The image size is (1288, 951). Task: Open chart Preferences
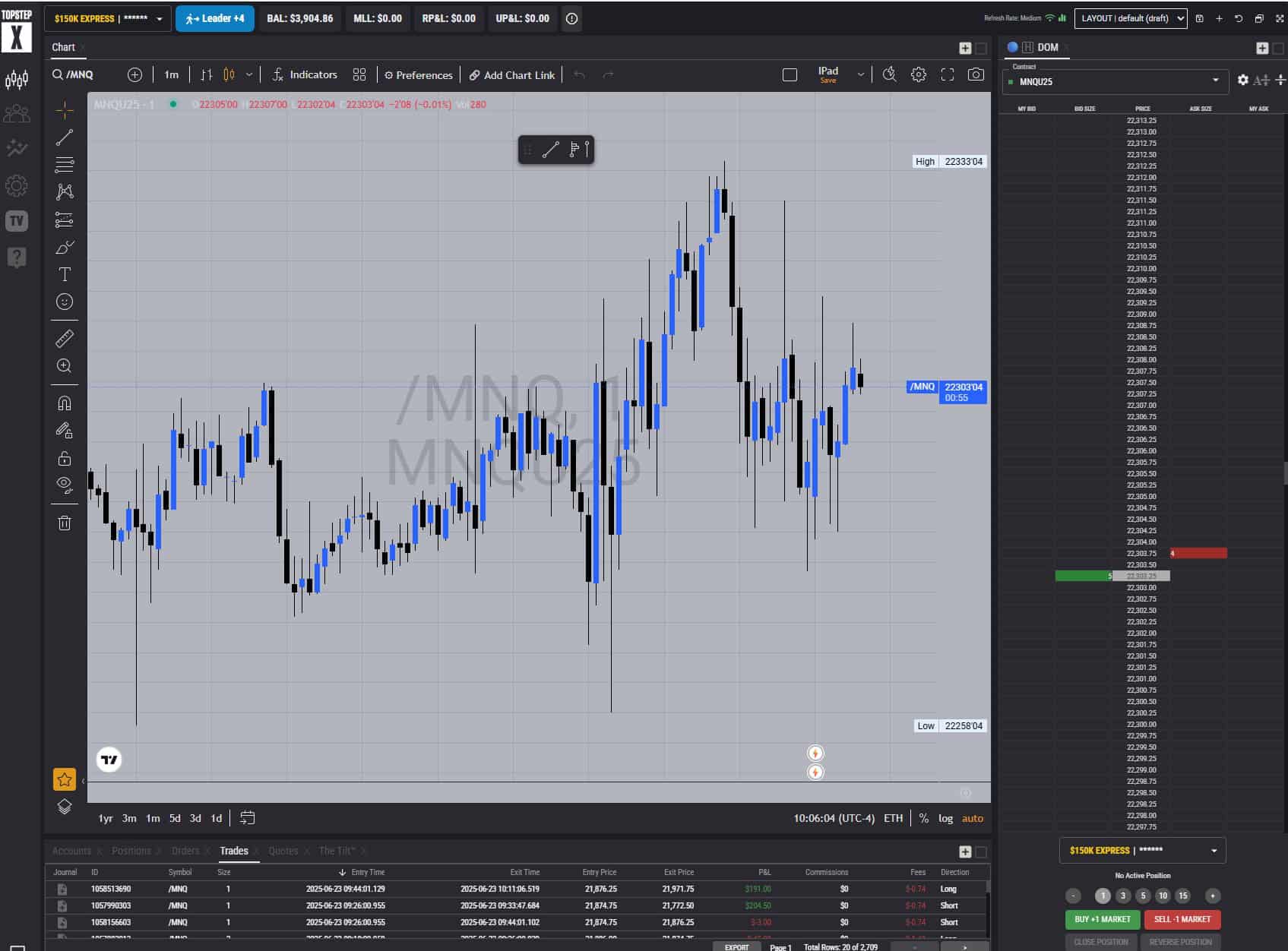(418, 75)
